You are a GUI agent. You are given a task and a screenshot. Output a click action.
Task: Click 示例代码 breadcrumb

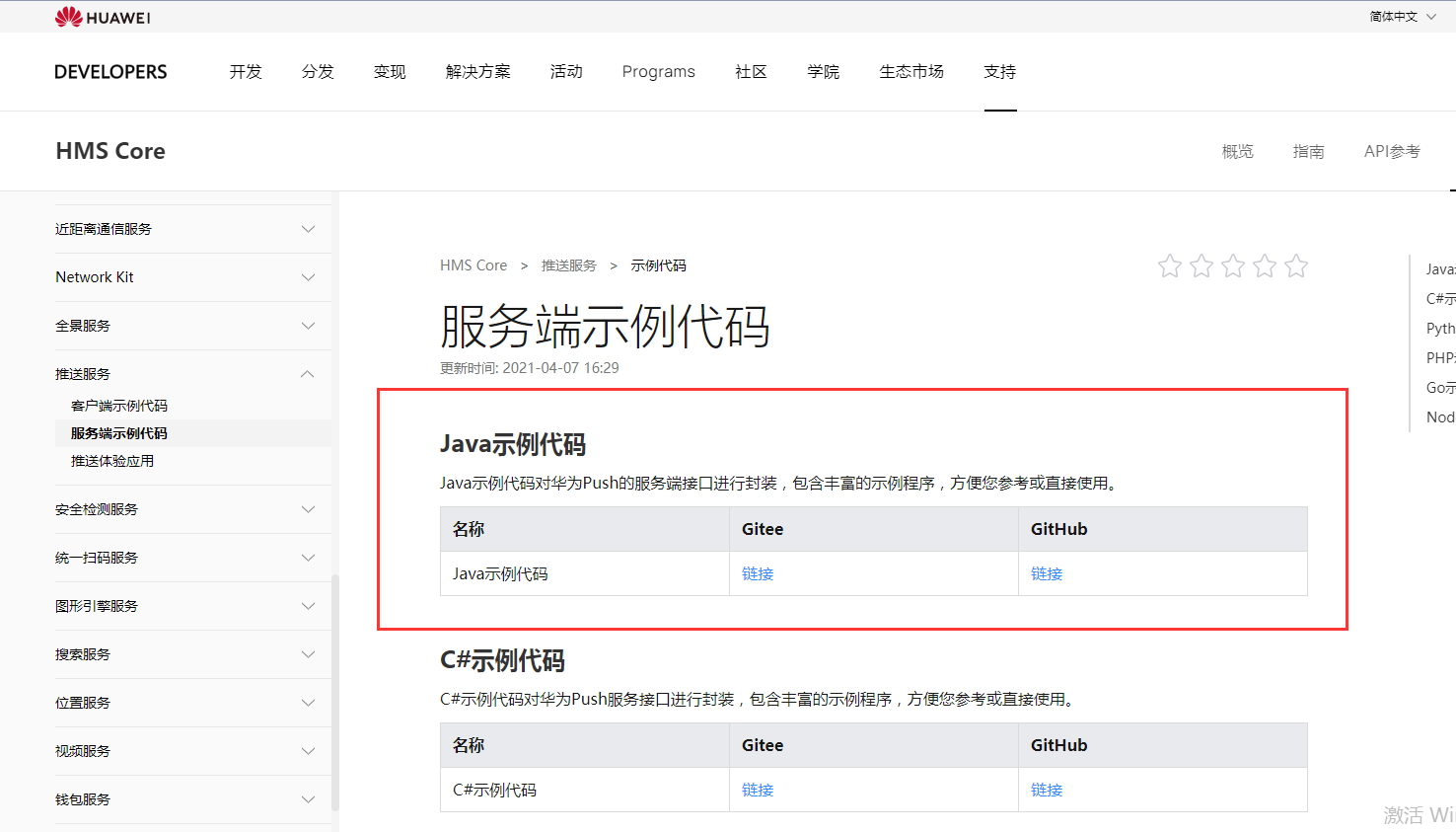coord(659,265)
